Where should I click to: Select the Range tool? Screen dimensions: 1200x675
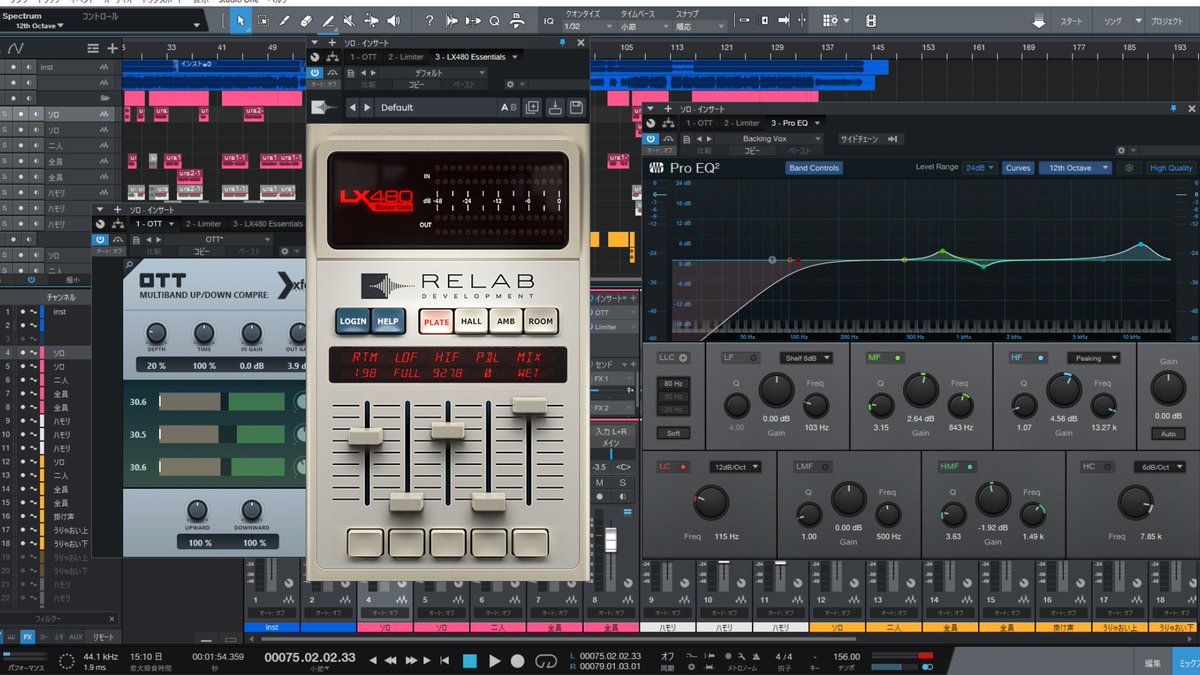coord(263,20)
